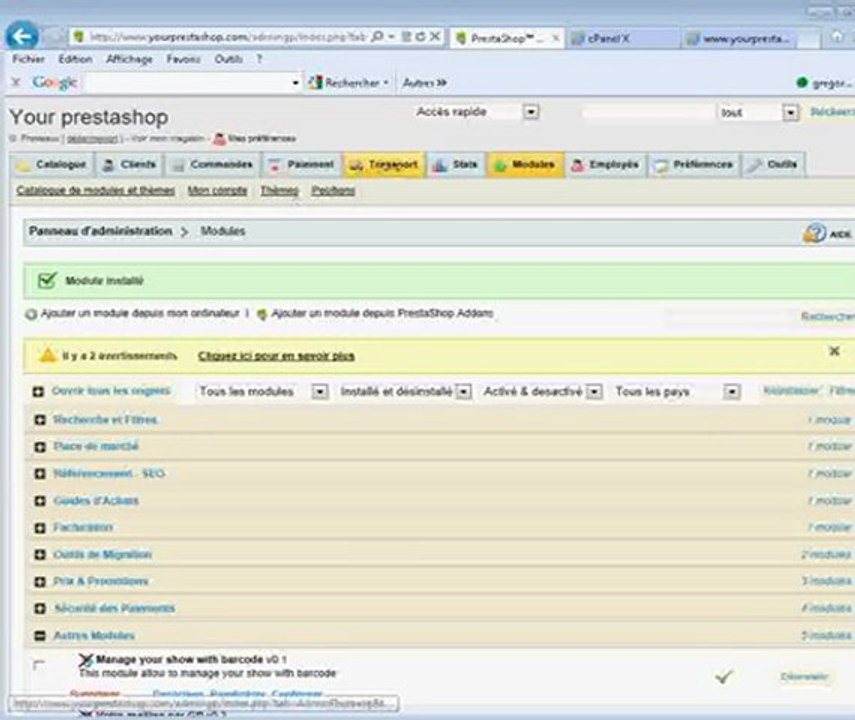Image resolution: width=855 pixels, height=720 pixels.
Task: Open the Préférences admin tab
Action: (694, 165)
